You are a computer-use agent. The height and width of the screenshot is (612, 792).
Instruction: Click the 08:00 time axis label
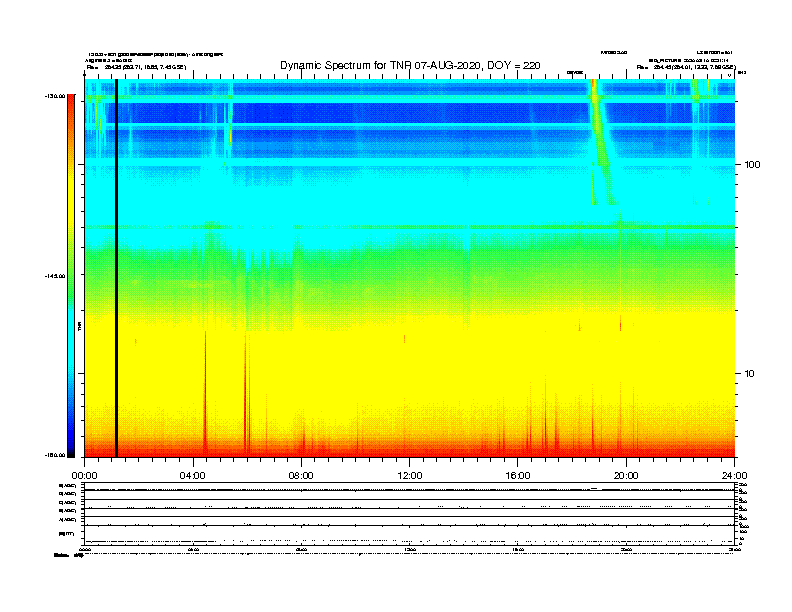click(x=301, y=476)
